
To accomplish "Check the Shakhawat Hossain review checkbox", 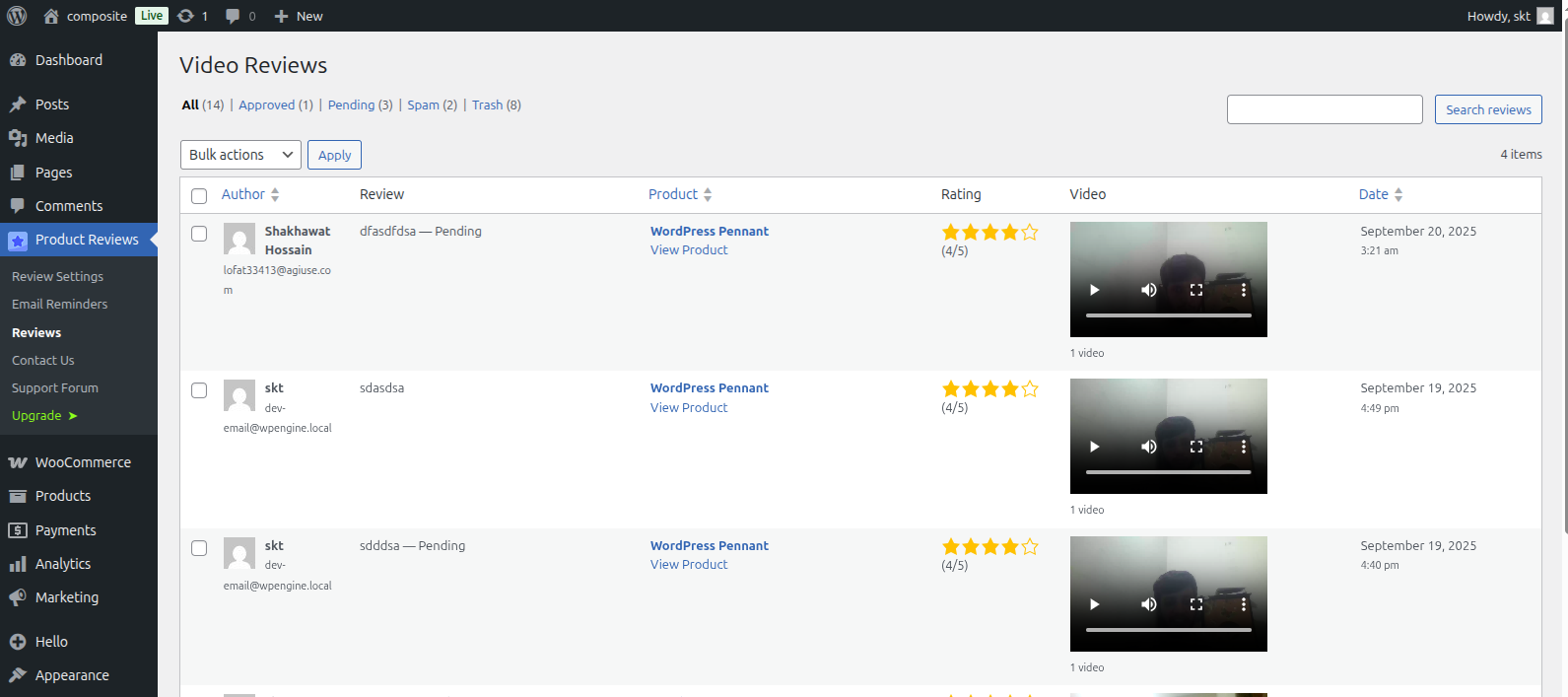I will pyautogui.click(x=199, y=234).
